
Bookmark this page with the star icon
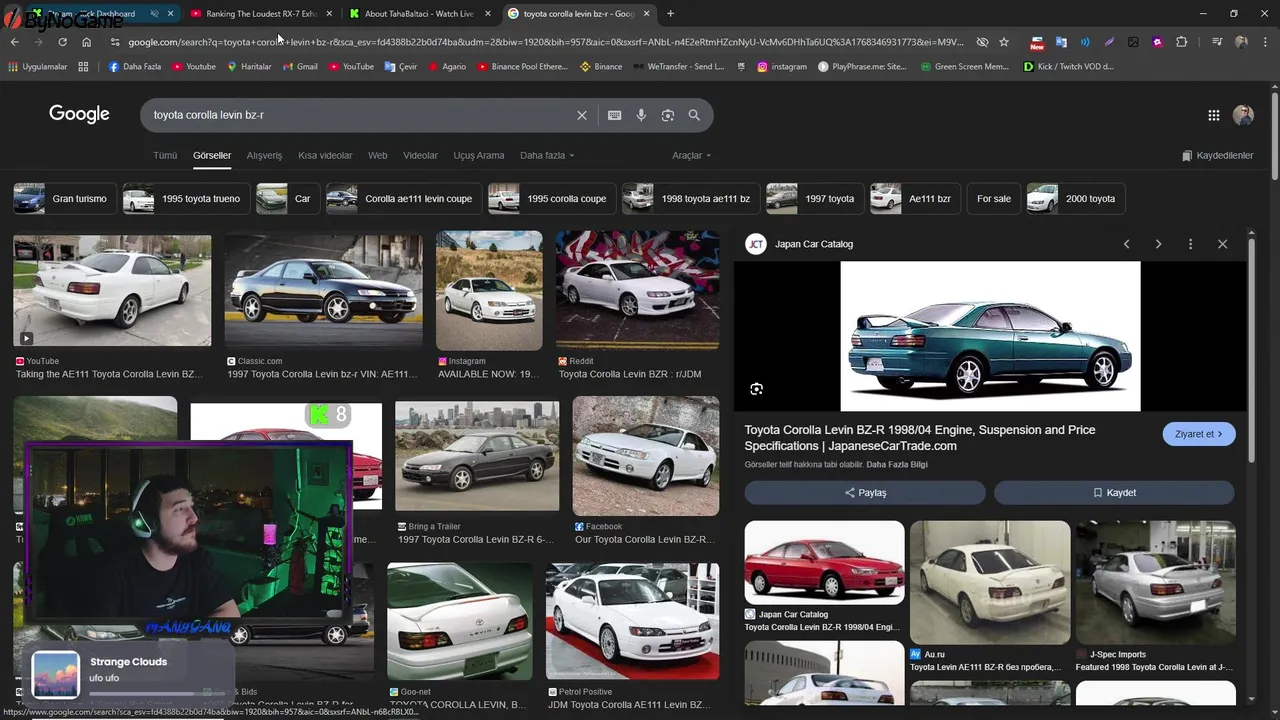tap(1003, 42)
